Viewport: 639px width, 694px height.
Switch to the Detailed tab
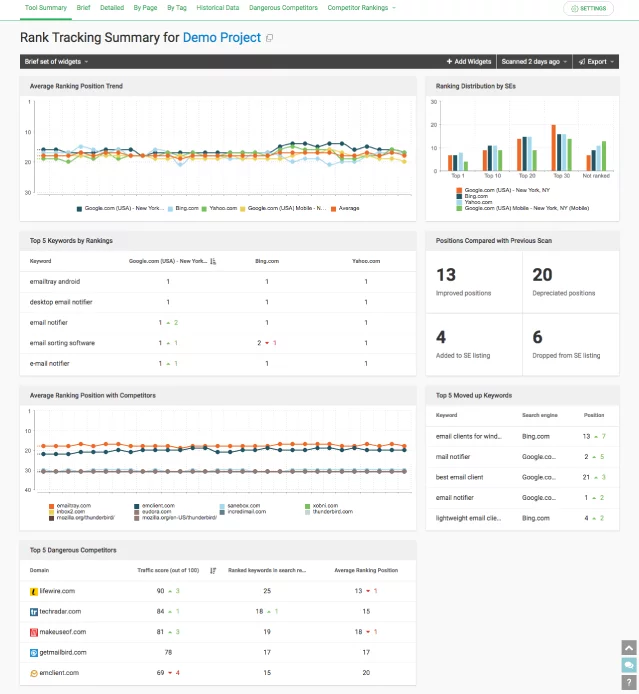coord(112,8)
